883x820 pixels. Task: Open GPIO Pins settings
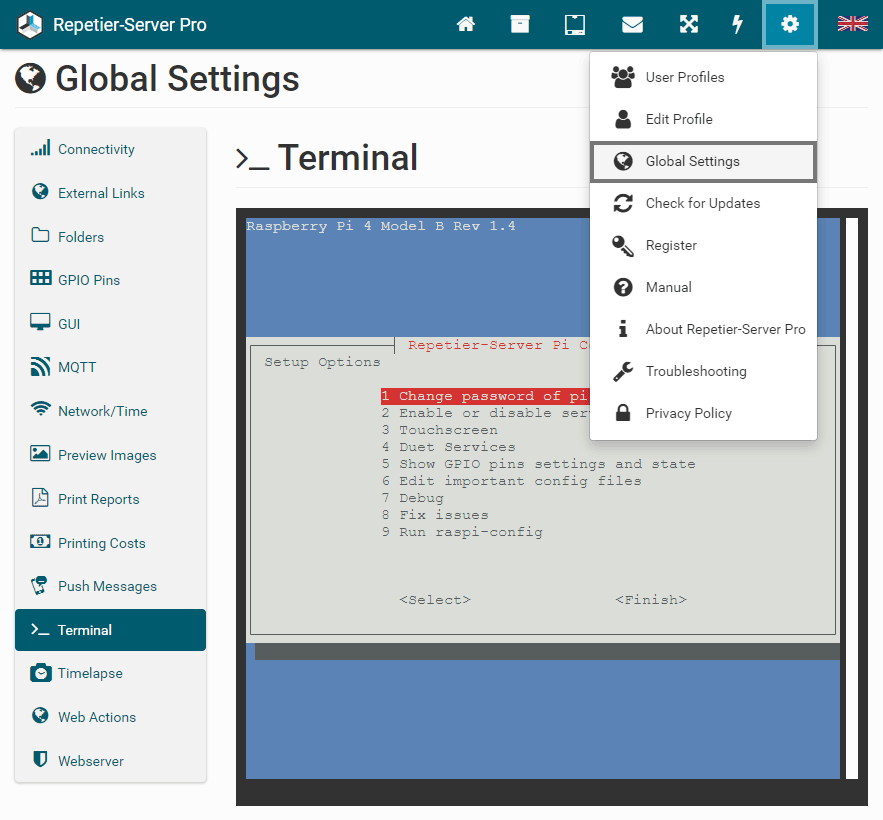click(x=110, y=280)
